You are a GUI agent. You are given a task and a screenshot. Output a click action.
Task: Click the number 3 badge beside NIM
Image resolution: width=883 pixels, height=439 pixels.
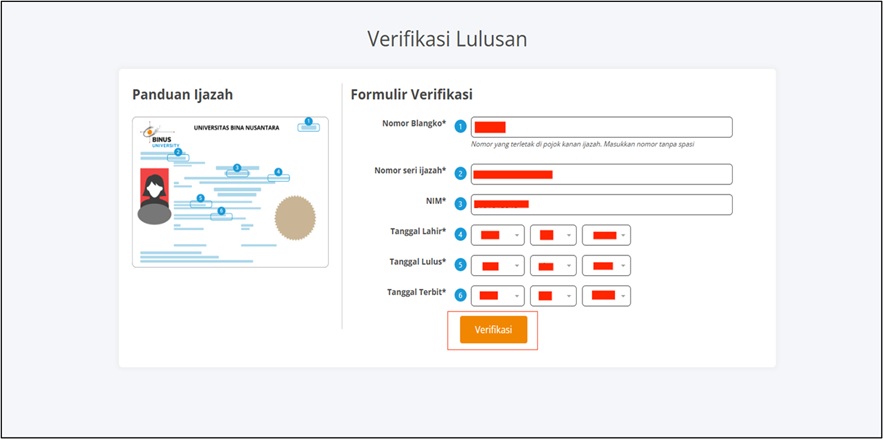click(x=460, y=204)
